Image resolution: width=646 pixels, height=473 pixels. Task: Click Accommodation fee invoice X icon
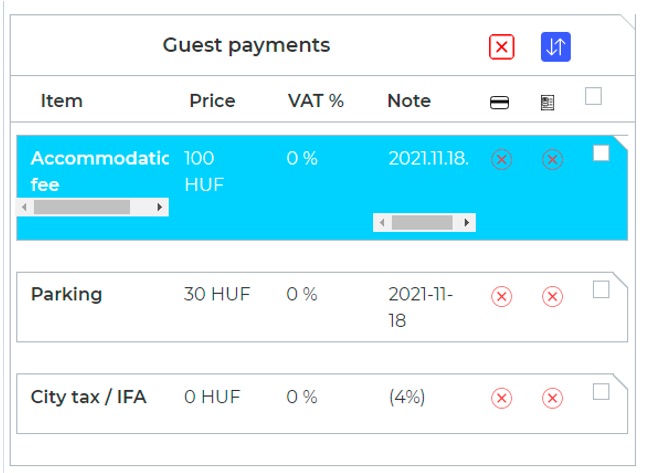(552, 159)
